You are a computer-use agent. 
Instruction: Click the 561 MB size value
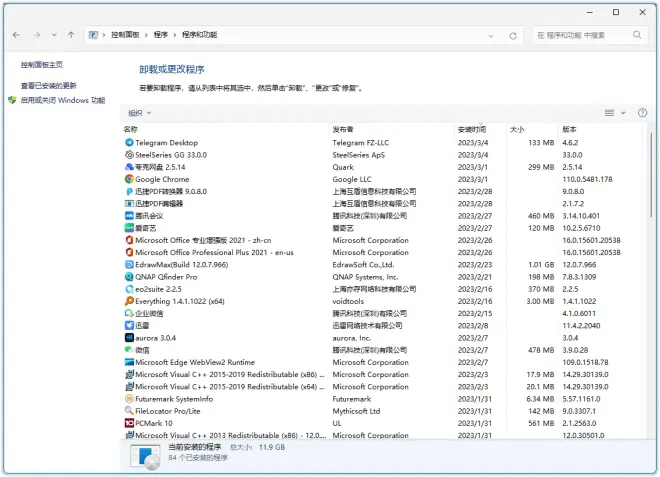click(x=541, y=424)
